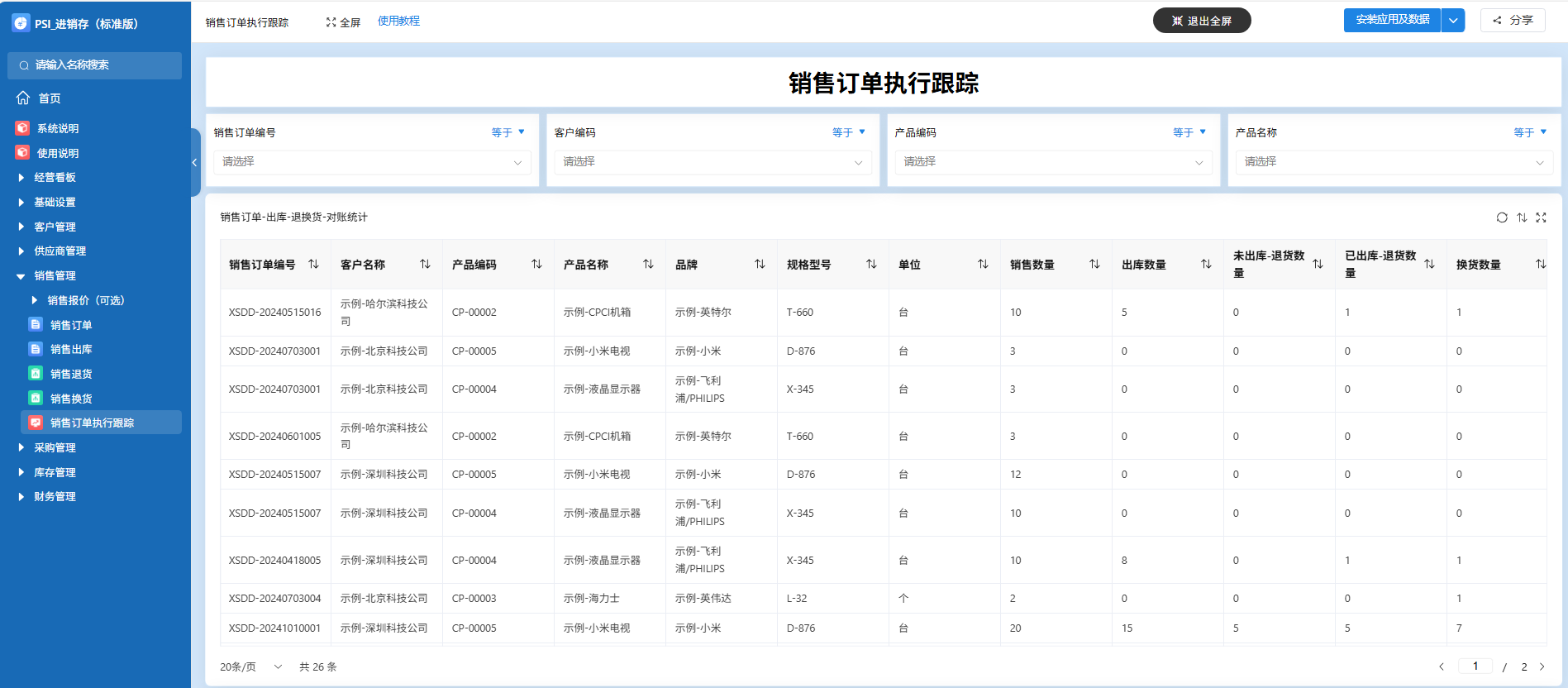Screen dimensions: 1568x688
Task: Open the 首页 home icon
Action: (23, 98)
